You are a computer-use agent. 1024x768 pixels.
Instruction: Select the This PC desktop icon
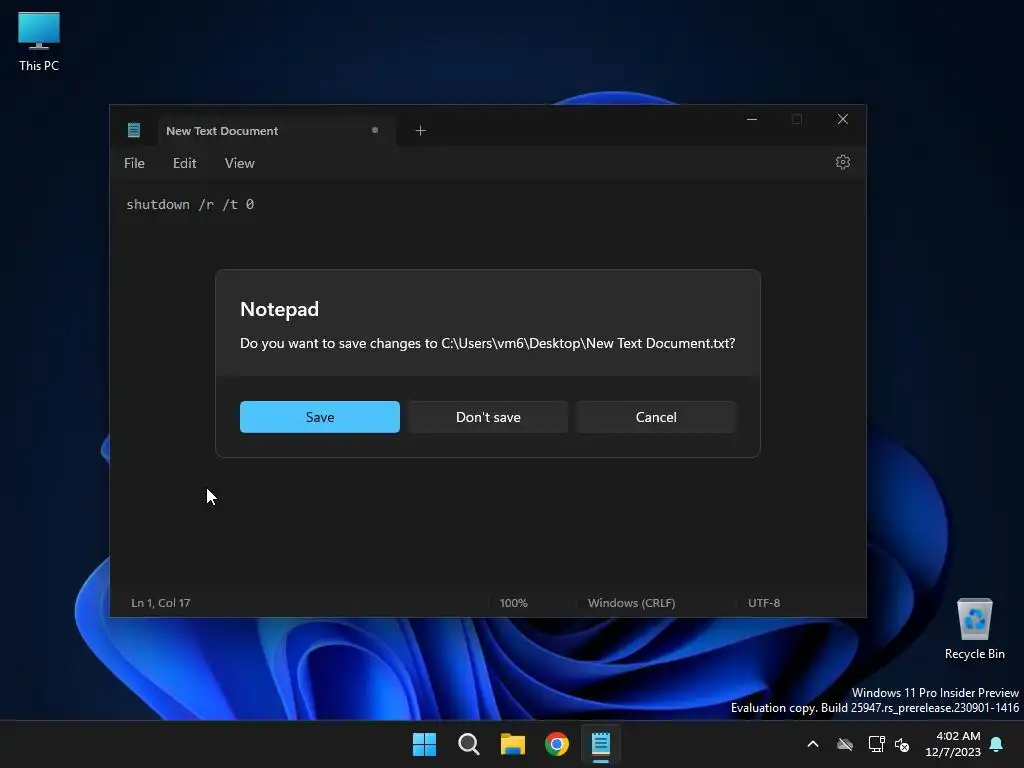click(x=39, y=42)
